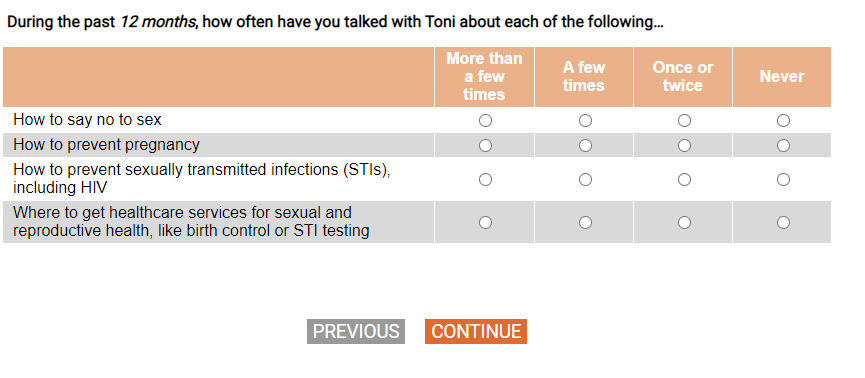Viewport: 865px width, 378px height.
Task: Pick 'Never' for where to get healthcare services
Action: coord(783,222)
